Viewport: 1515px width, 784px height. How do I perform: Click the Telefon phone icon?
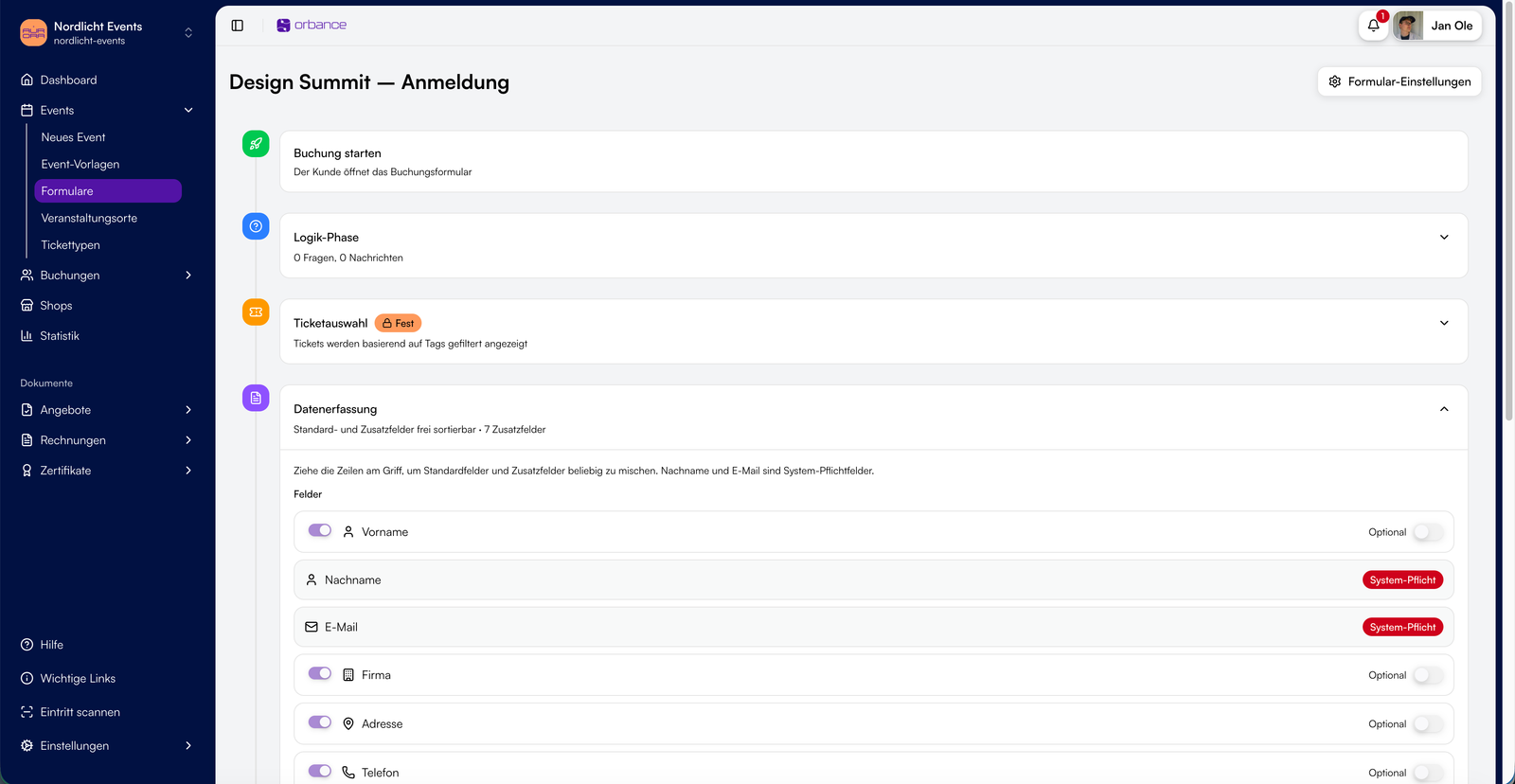[x=348, y=773]
